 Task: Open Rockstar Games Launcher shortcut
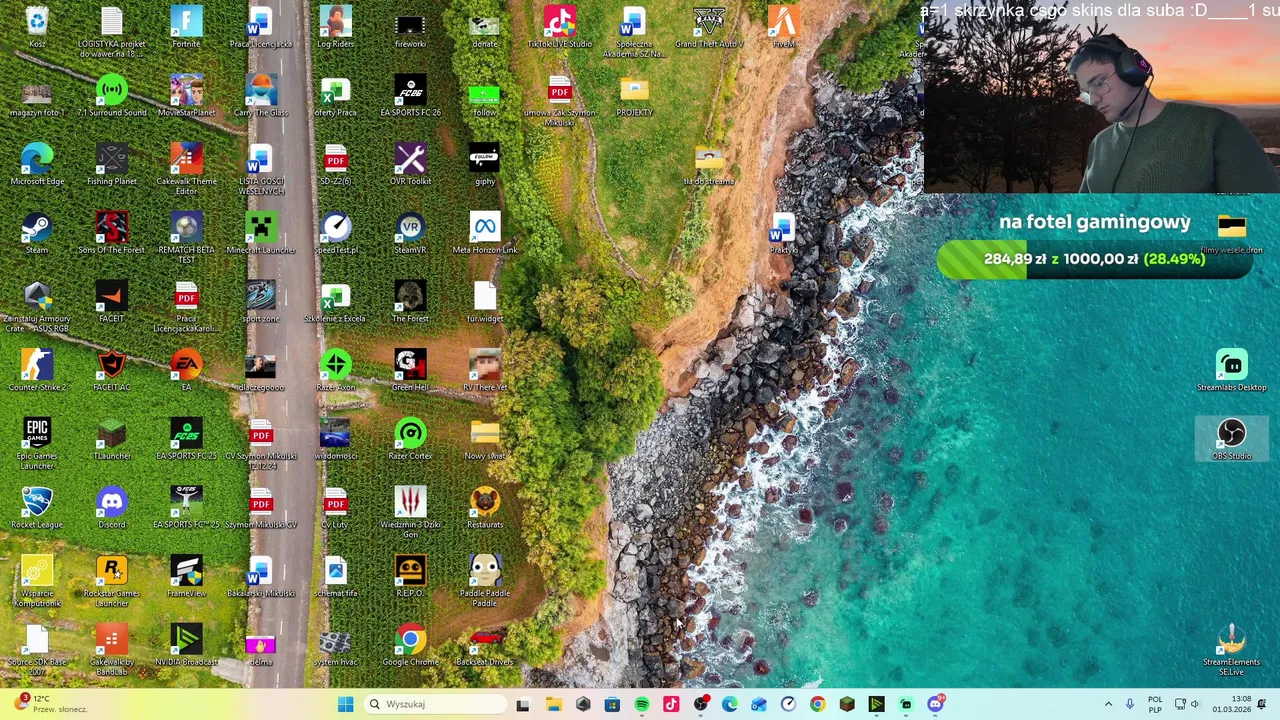111,582
